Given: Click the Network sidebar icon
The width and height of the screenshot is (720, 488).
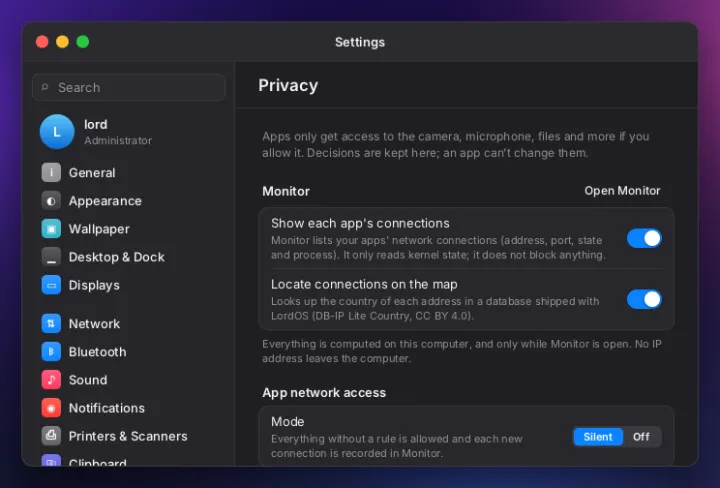Looking at the screenshot, I should pos(51,324).
